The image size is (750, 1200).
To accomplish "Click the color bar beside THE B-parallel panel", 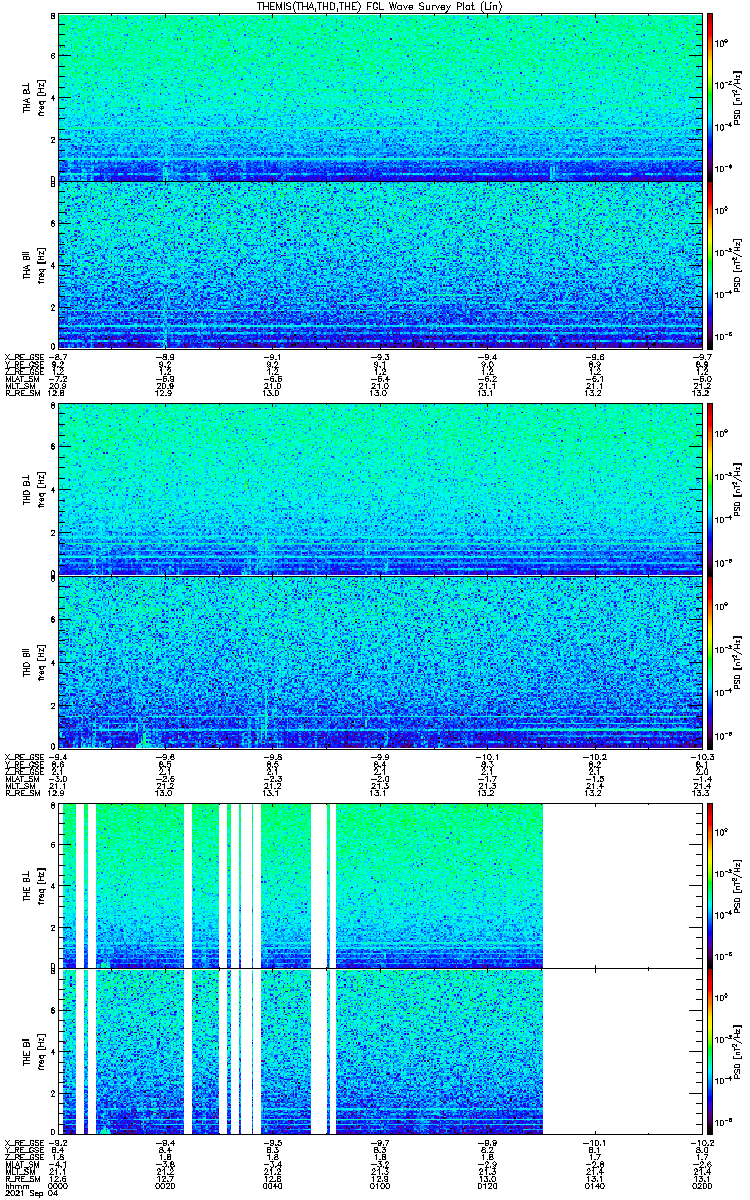I will coord(709,1050).
